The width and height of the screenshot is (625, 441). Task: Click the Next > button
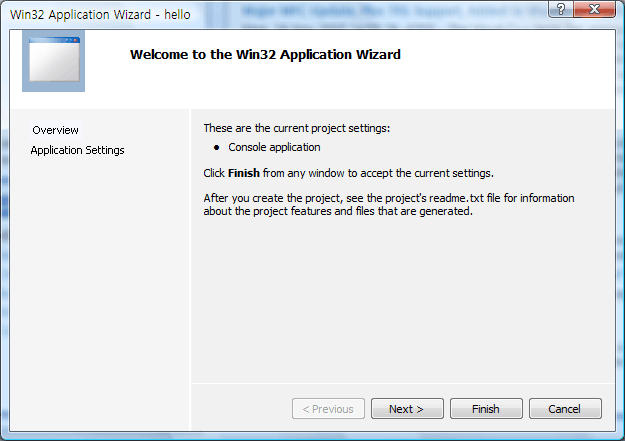point(407,409)
